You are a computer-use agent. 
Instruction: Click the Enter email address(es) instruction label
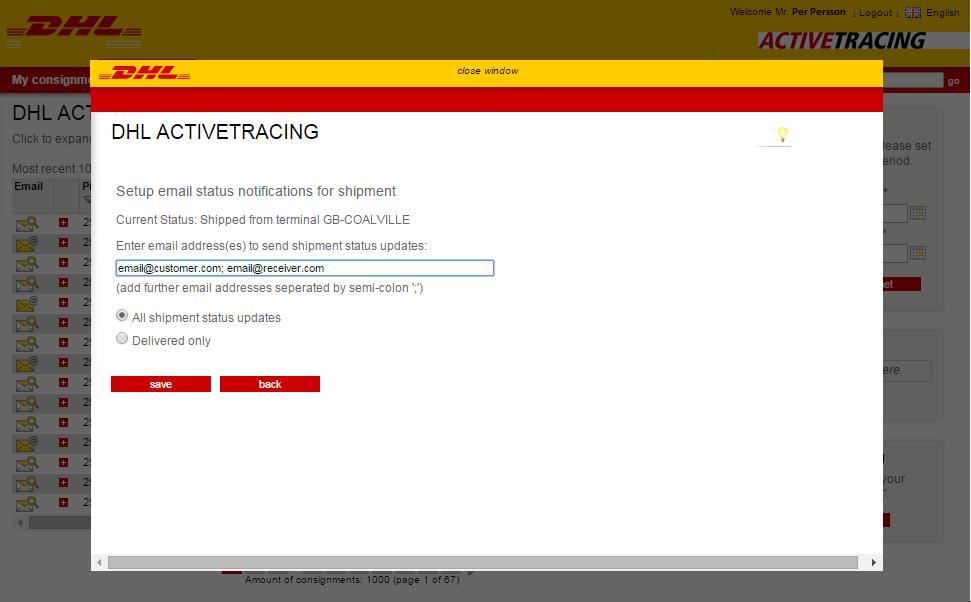click(271, 246)
